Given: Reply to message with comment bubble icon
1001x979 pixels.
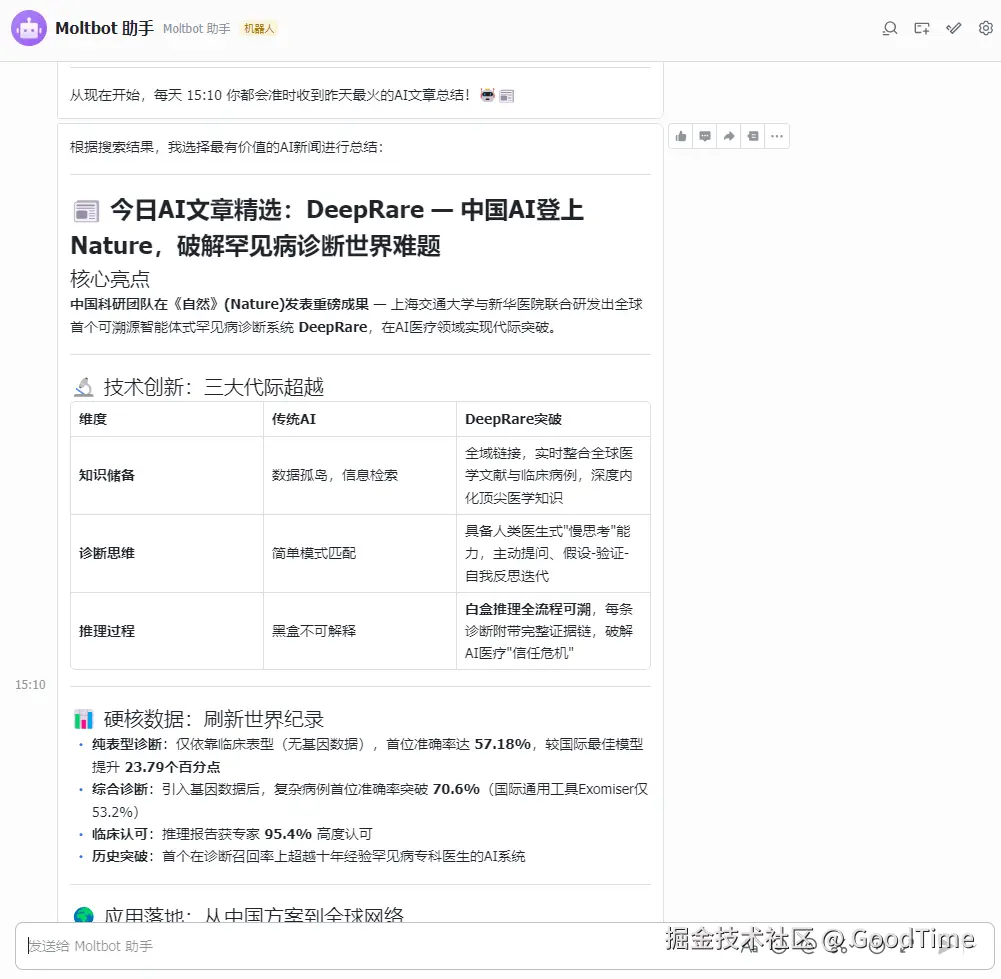Looking at the screenshot, I should coord(705,136).
